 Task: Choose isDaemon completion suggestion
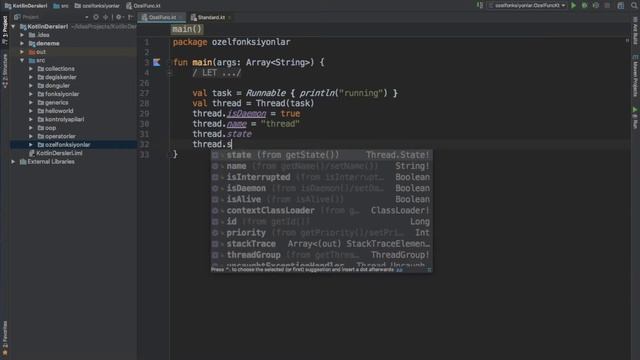click(x=321, y=188)
